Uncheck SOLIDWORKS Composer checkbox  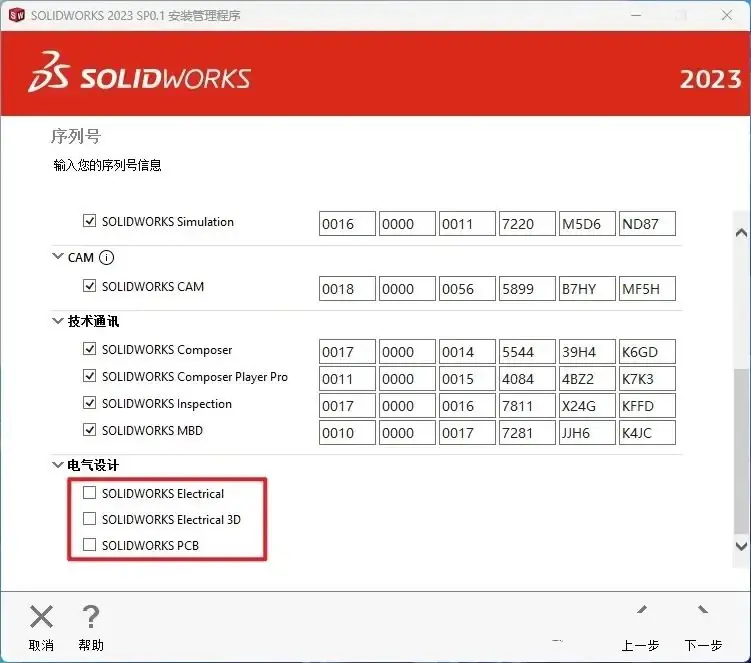(x=90, y=349)
